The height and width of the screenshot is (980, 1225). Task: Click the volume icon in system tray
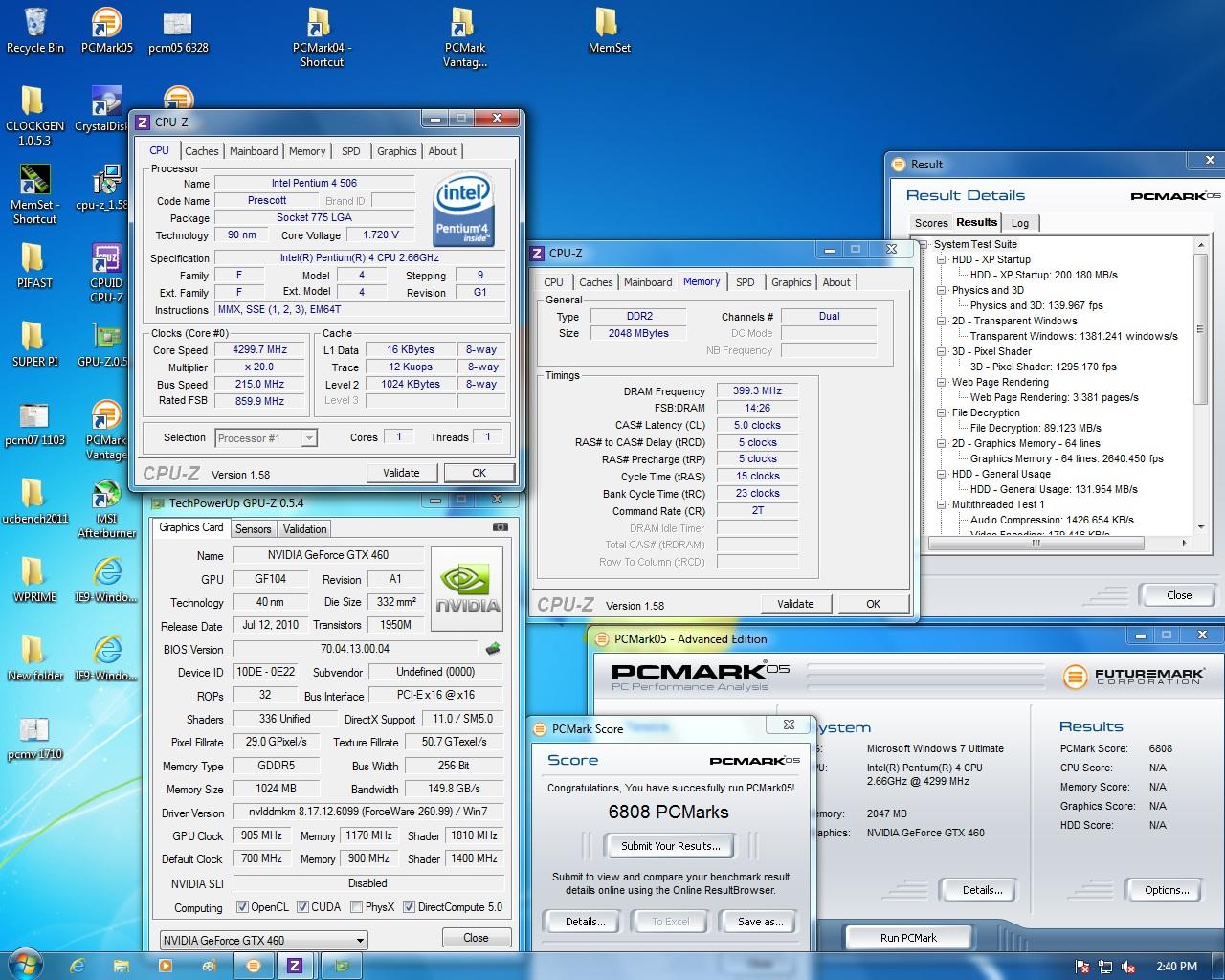tap(1128, 967)
